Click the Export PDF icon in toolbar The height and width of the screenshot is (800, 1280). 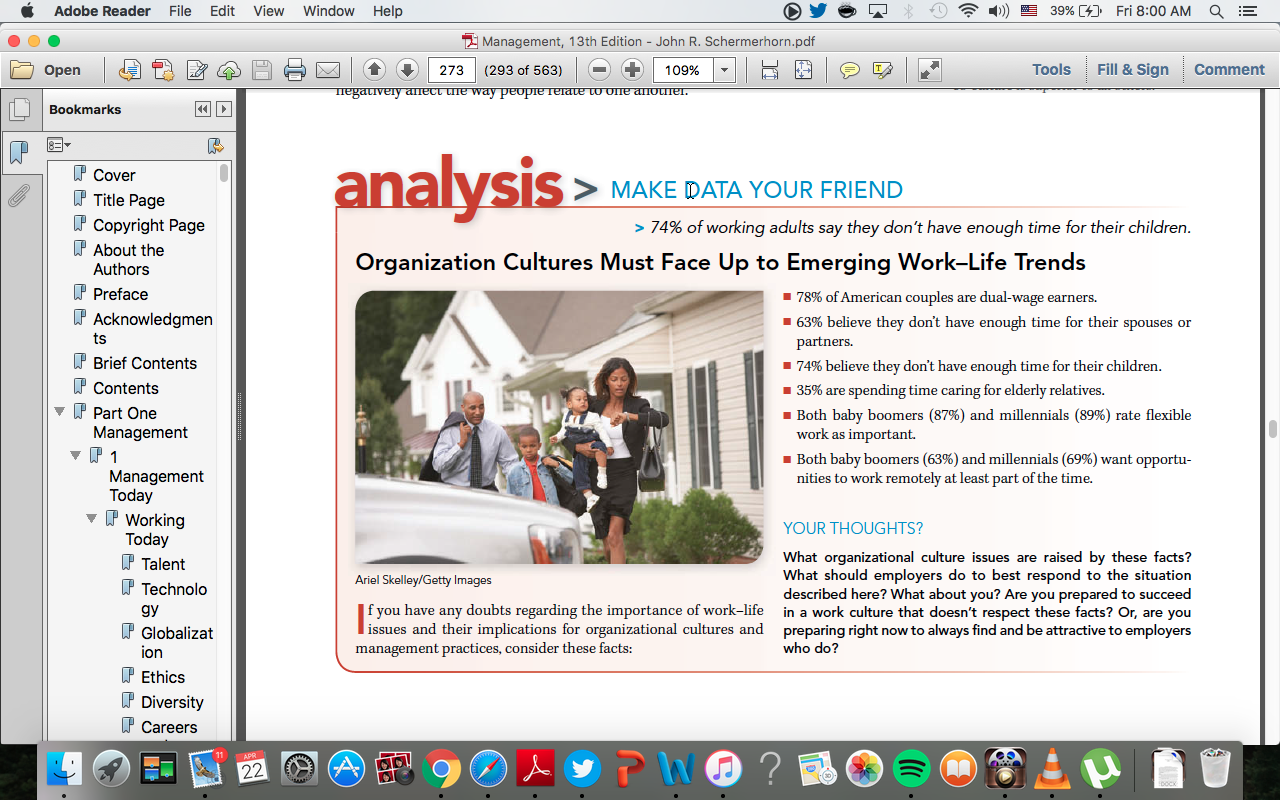coord(163,70)
